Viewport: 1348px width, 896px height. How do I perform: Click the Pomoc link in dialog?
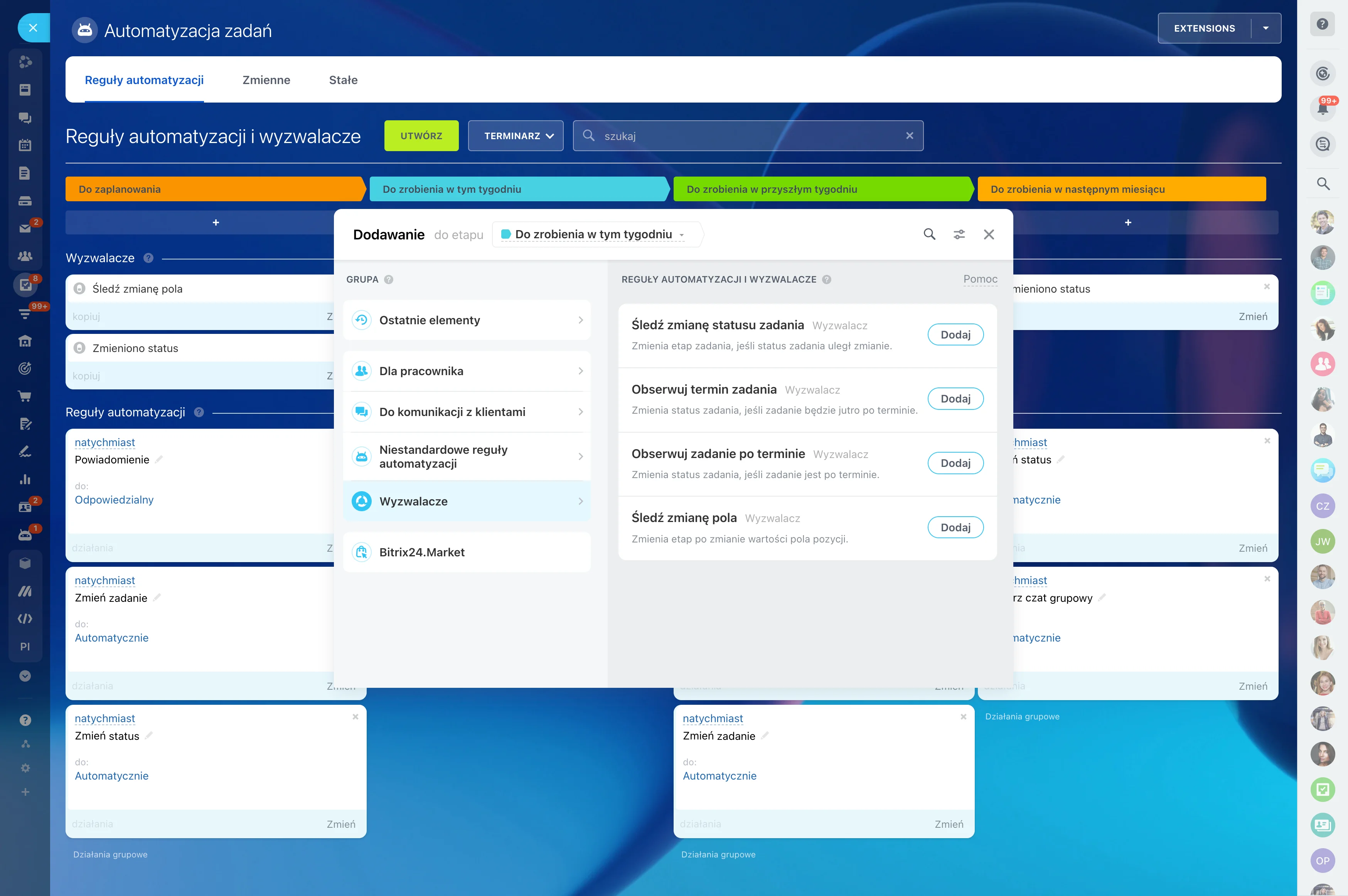coord(980,279)
